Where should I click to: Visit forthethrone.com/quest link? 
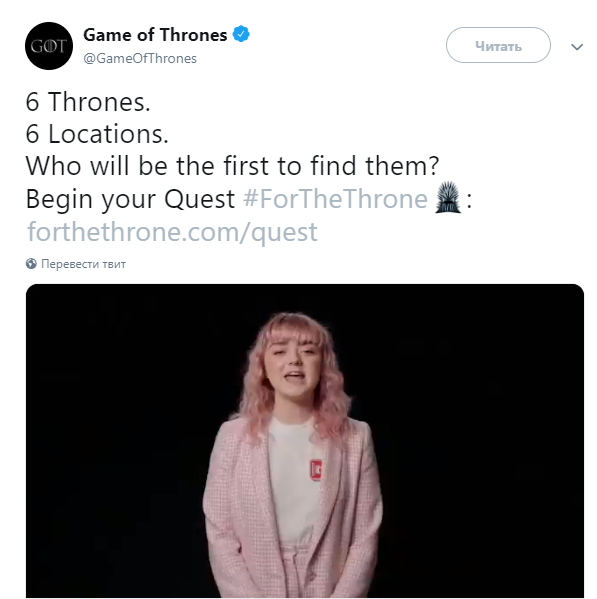coord(172,232)
